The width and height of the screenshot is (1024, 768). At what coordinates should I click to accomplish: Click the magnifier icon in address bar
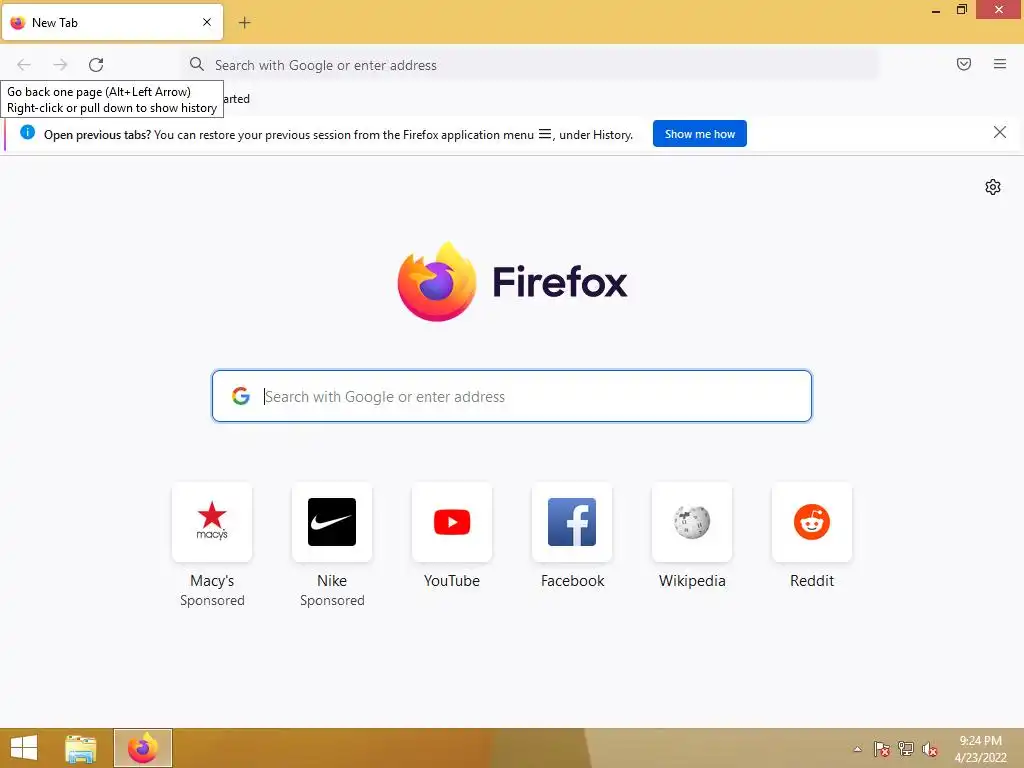(197, 64)
